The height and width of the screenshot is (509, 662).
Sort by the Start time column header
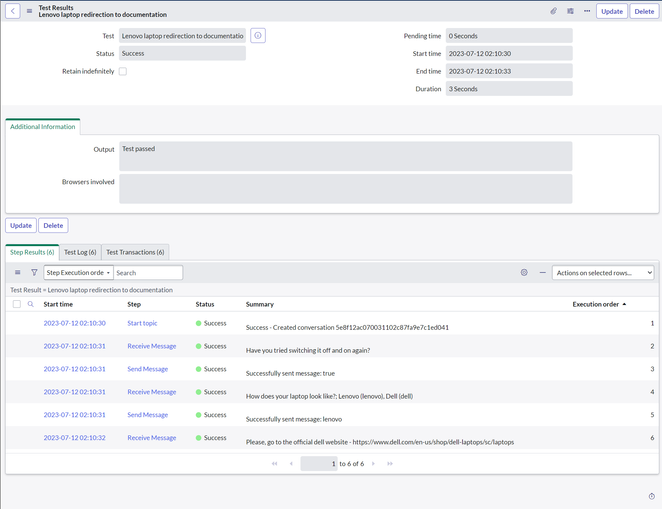coord(58,304)
